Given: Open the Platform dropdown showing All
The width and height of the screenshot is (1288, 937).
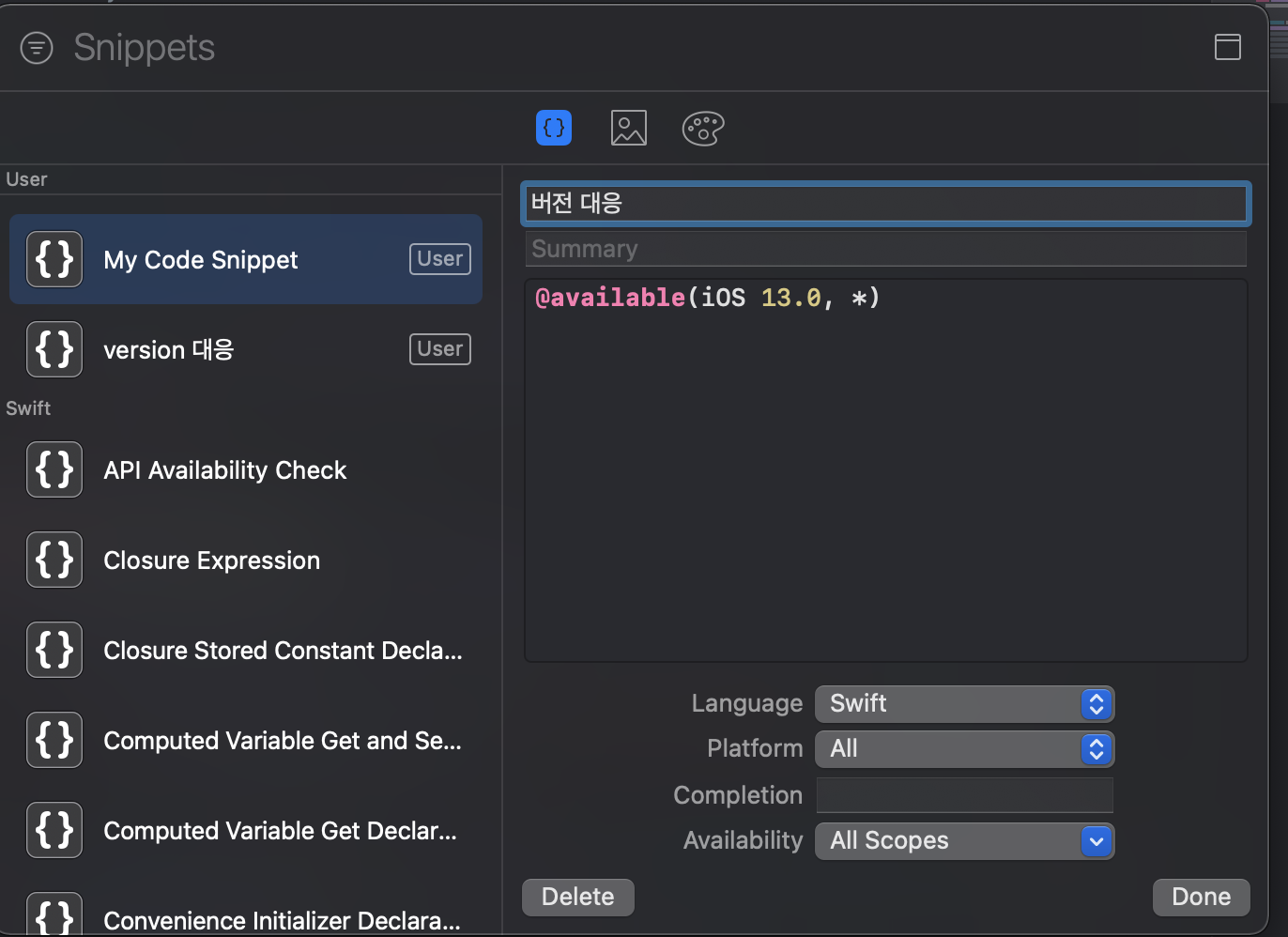Looking at the screenshot, I should pyautogui.click(x=964, y=748).
